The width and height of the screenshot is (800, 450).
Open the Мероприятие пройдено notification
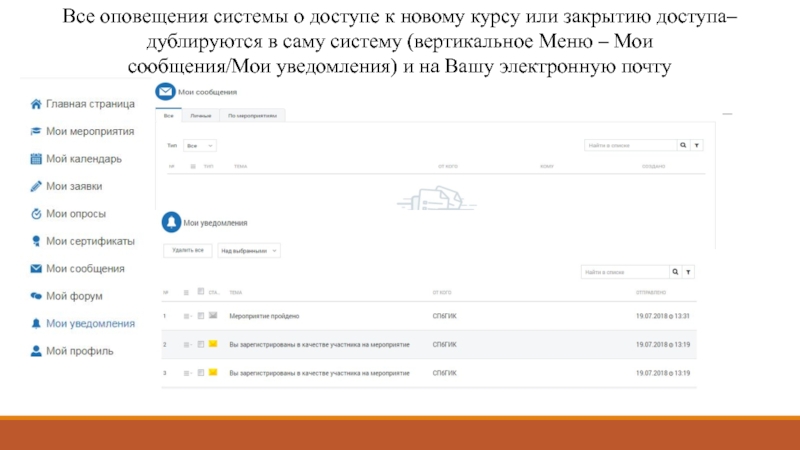[265, 316]
